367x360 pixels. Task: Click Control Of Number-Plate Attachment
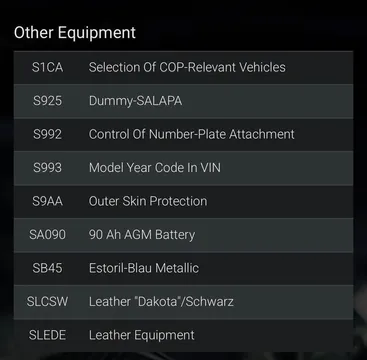click(192, 134)
